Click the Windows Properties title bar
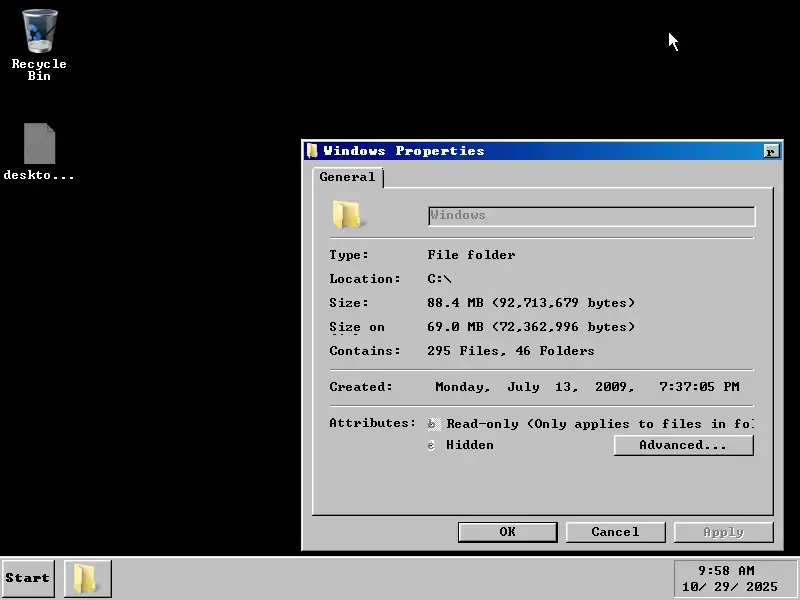Image resolution: width=800 pixels, height=600 pixels. (500, 150)
